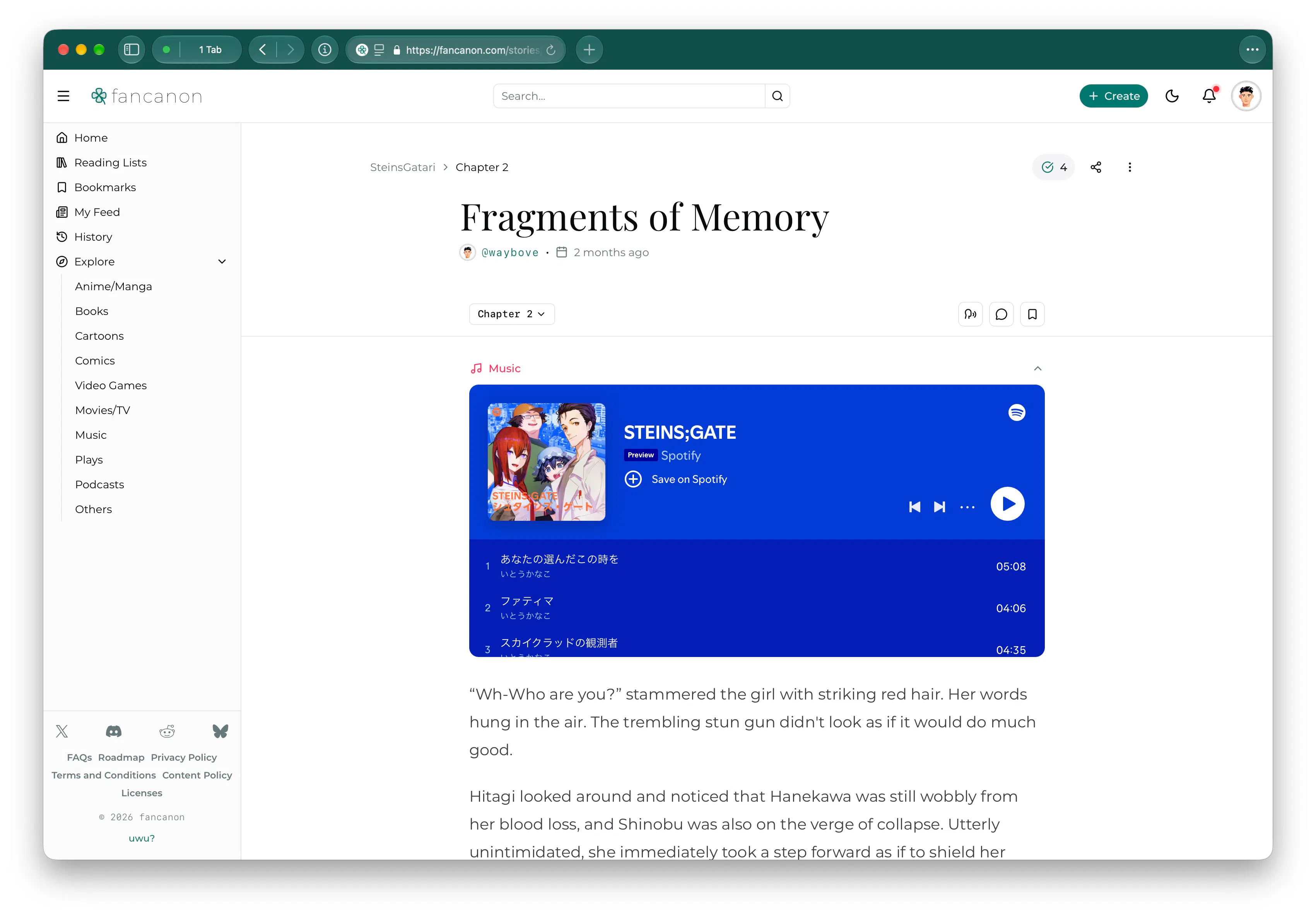
Task: Toggle the read checkmark counter
Action: coord(1053,168)
